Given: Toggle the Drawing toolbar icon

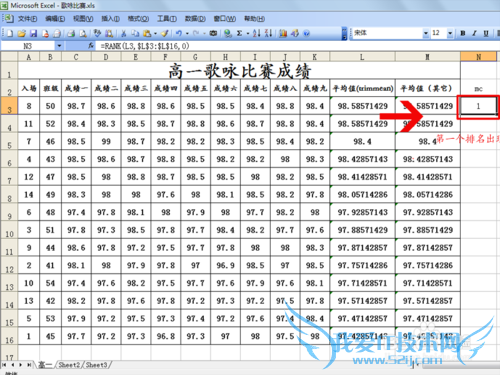Looking at the screenshot, I should pos(295,33).
